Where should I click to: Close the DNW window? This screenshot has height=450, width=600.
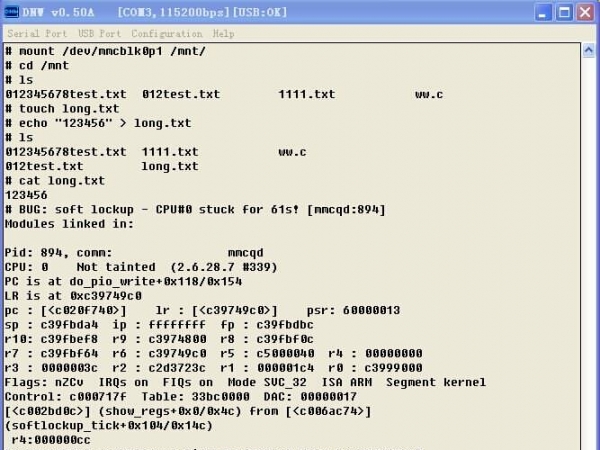(586, 13)
